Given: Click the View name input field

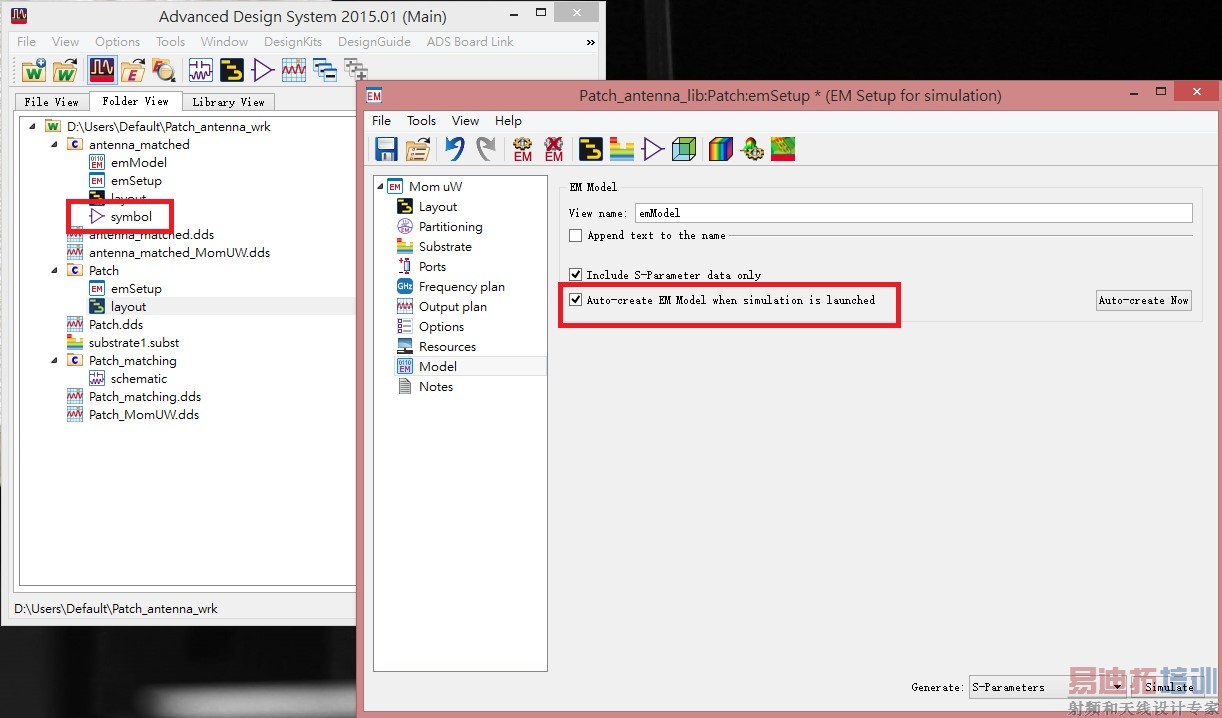Looking at the screenshot, I should 914,213.
